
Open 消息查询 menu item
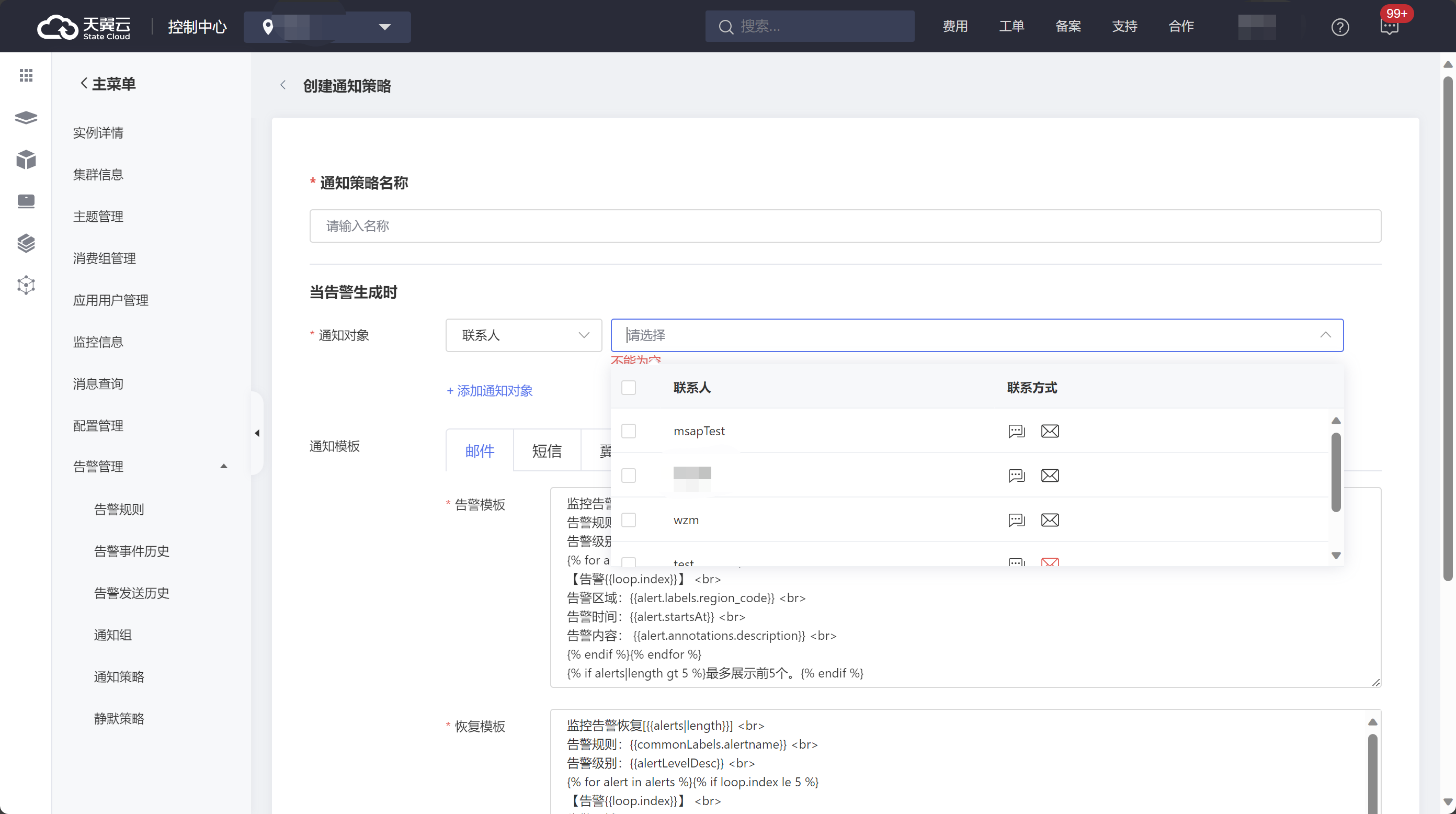point(98,384)
